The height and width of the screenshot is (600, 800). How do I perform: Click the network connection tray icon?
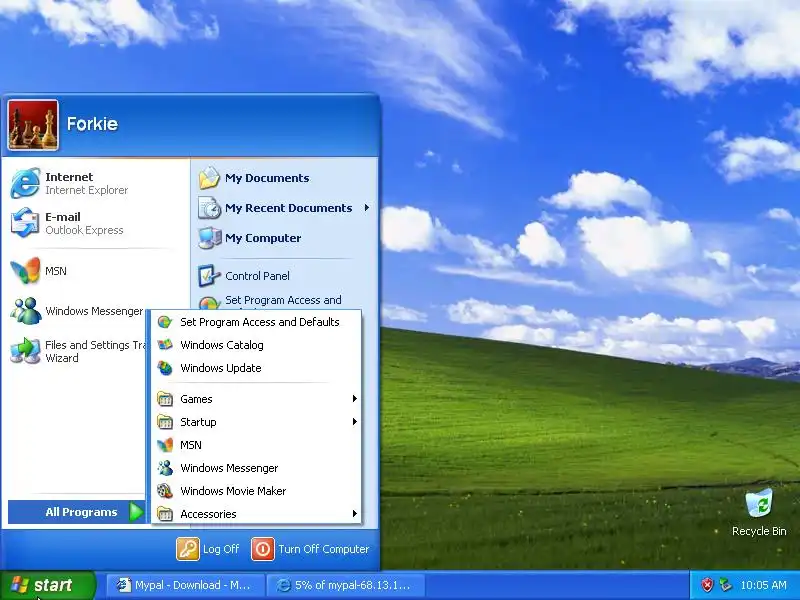[x=724, y=585]
